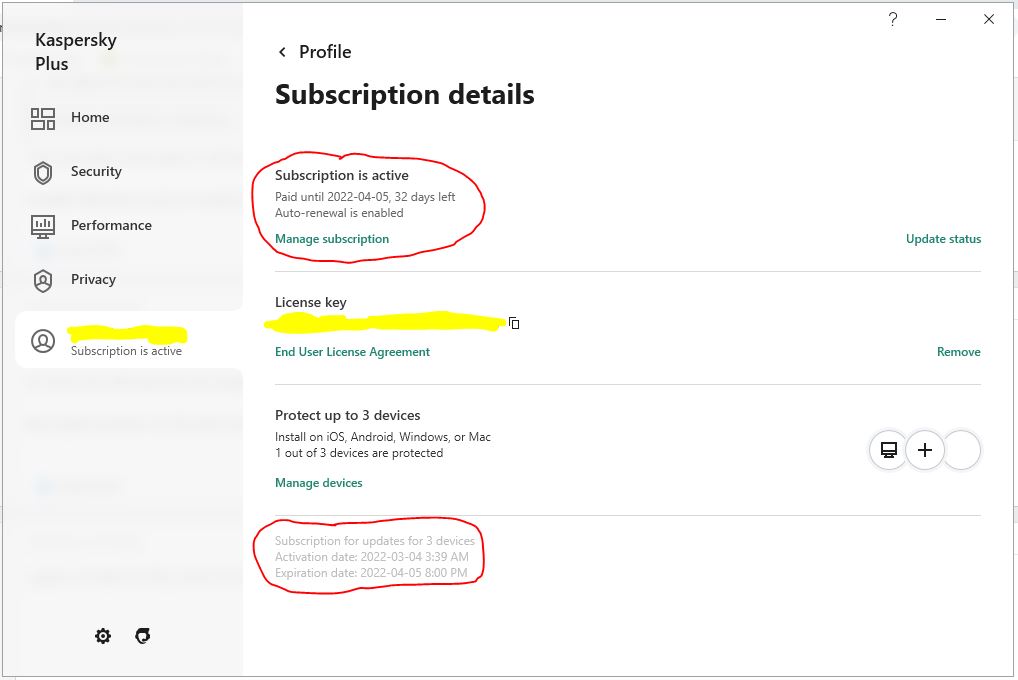This screenshot has width=1018, height=680.
Task: Switch to the Performance section label
Action: point(111,226)
